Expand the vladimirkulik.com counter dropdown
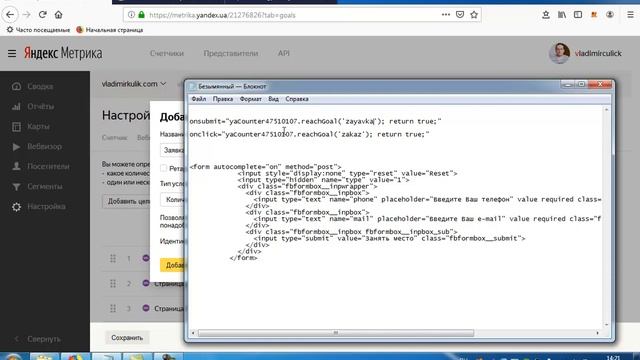The image size is (640, 360). (134, 84)
